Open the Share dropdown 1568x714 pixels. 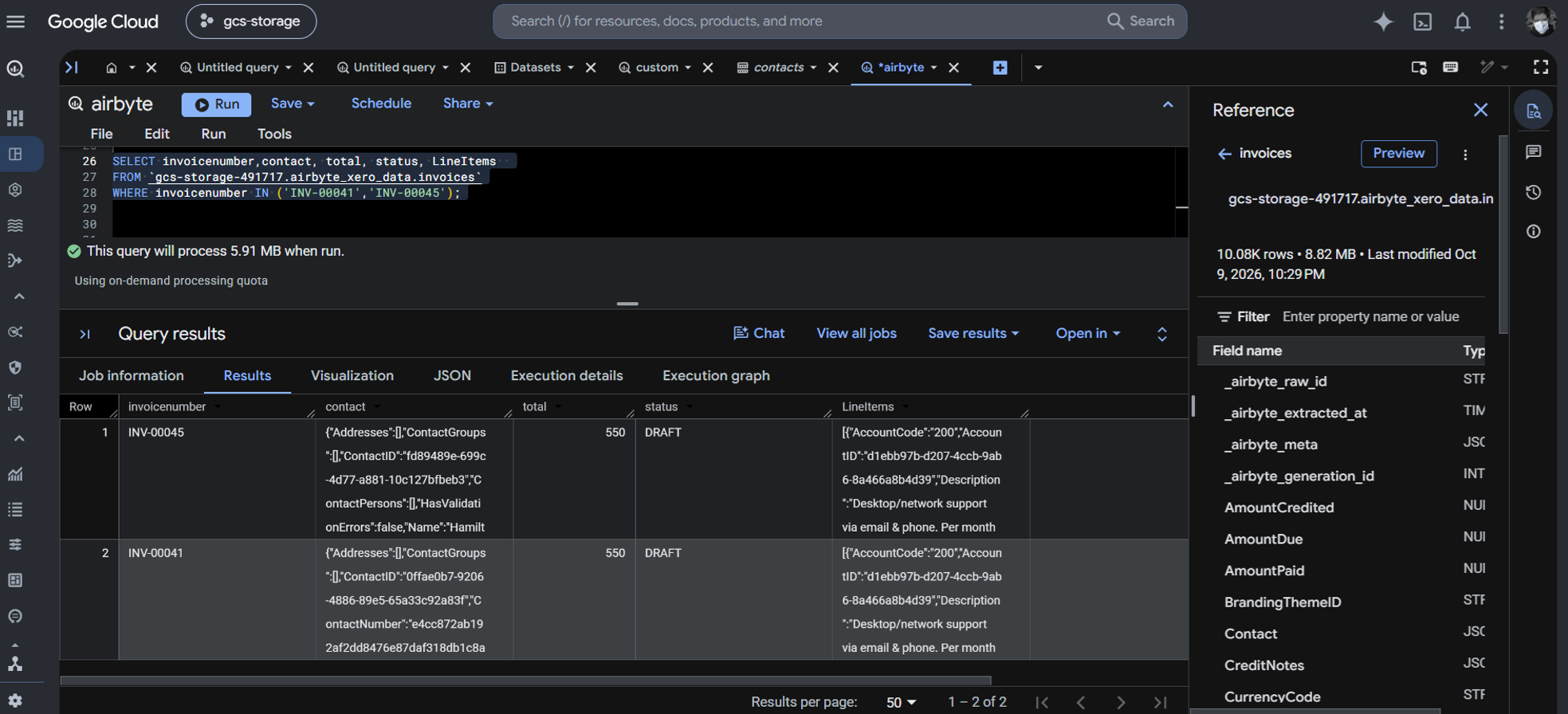click(x=468, y=104)
